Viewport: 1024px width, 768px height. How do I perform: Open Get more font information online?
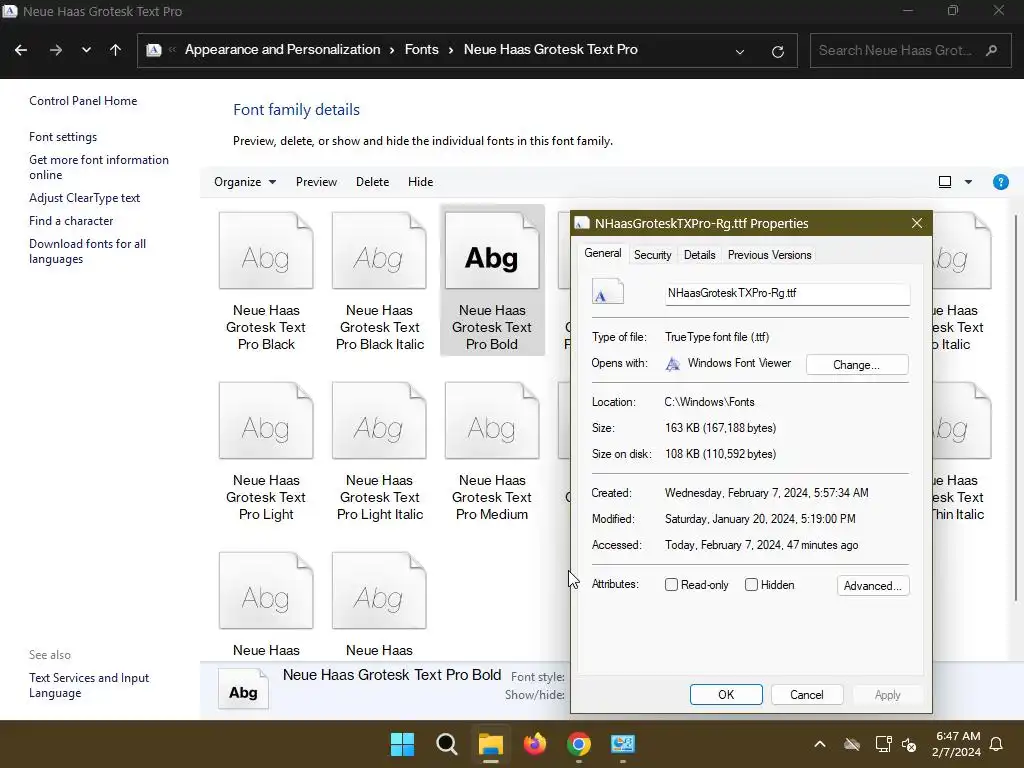(x=99, y=167)
